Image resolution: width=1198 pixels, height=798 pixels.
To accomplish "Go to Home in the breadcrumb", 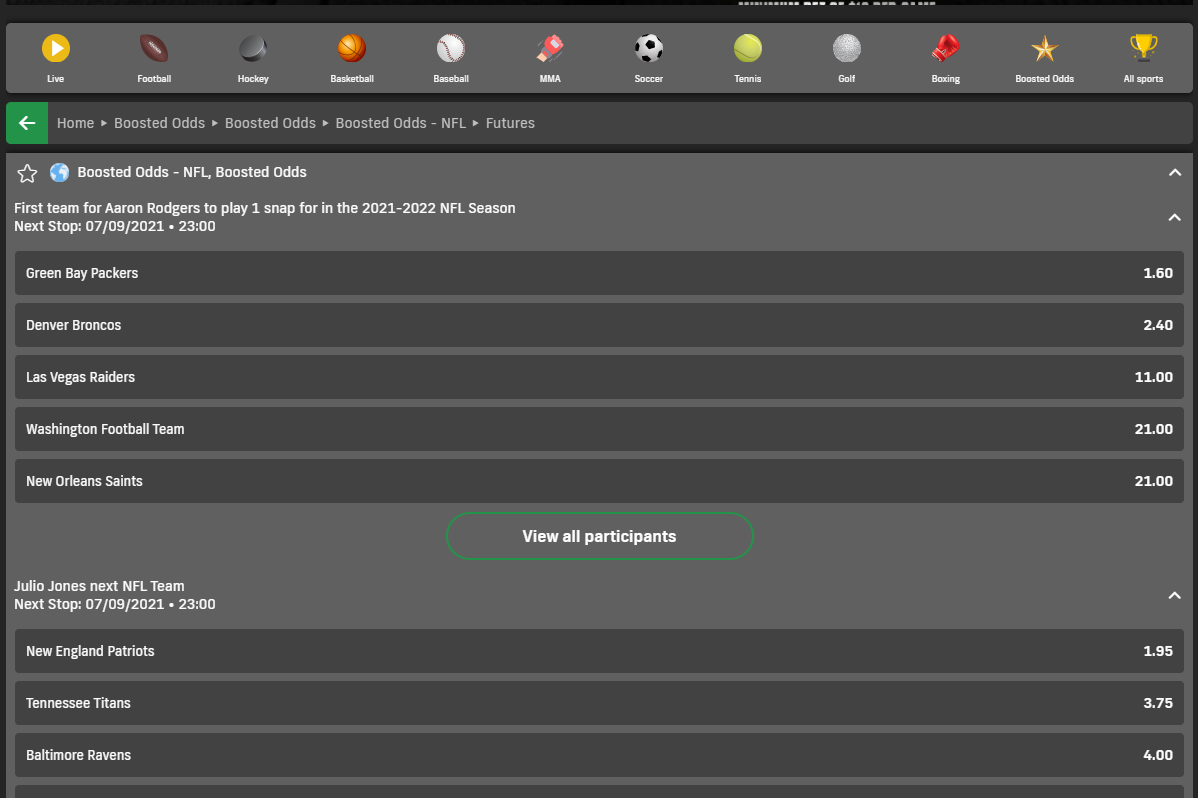I will click(x=76, y=123).
